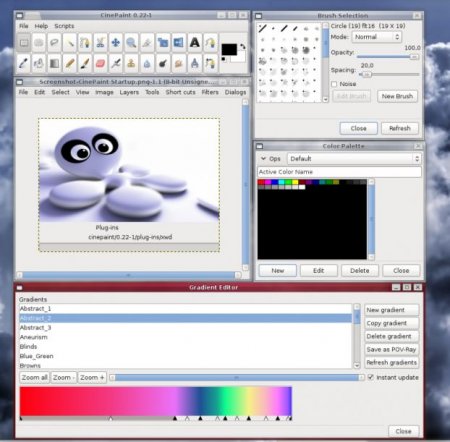Select the Move tool
The width and height of the screenshot is (450, 442).
click(x=116, y=43)
